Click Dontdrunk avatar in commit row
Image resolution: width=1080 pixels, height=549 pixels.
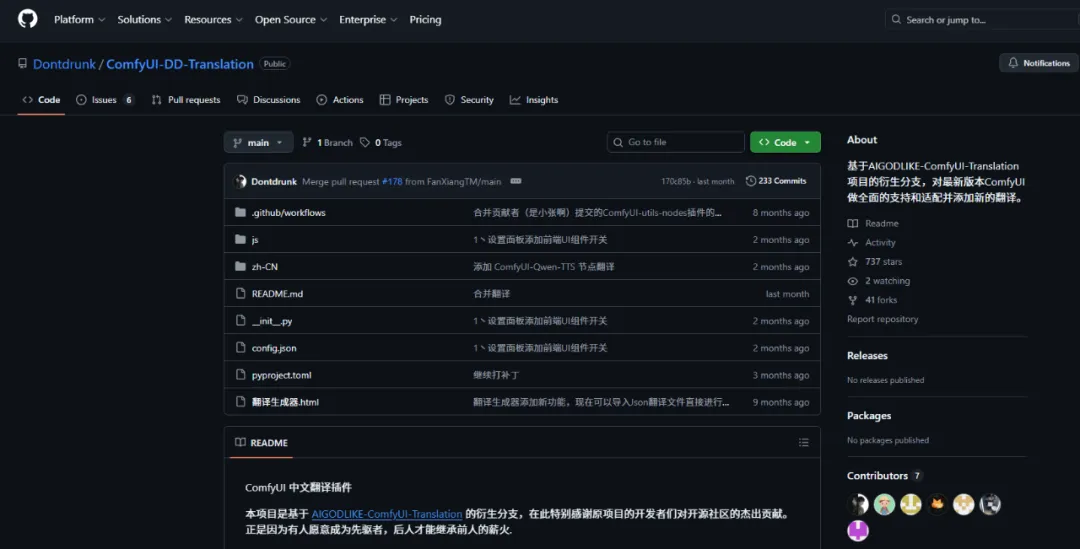240,181
